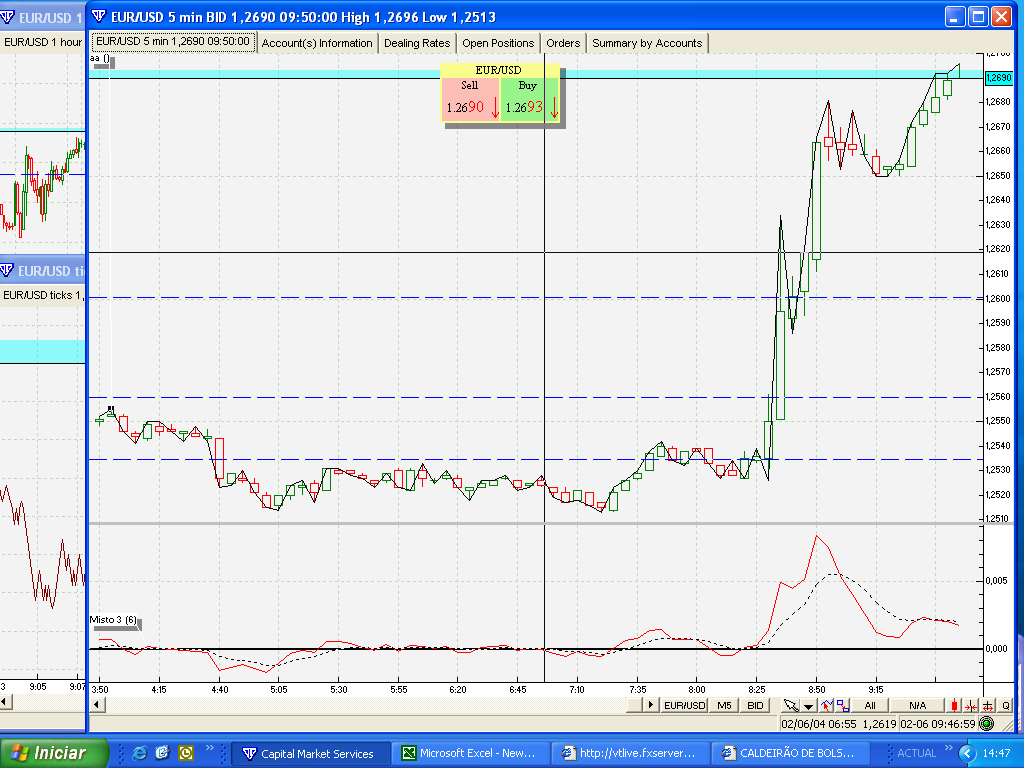Click the green connection status indicator
The image size is (1024, 768).
987,724
